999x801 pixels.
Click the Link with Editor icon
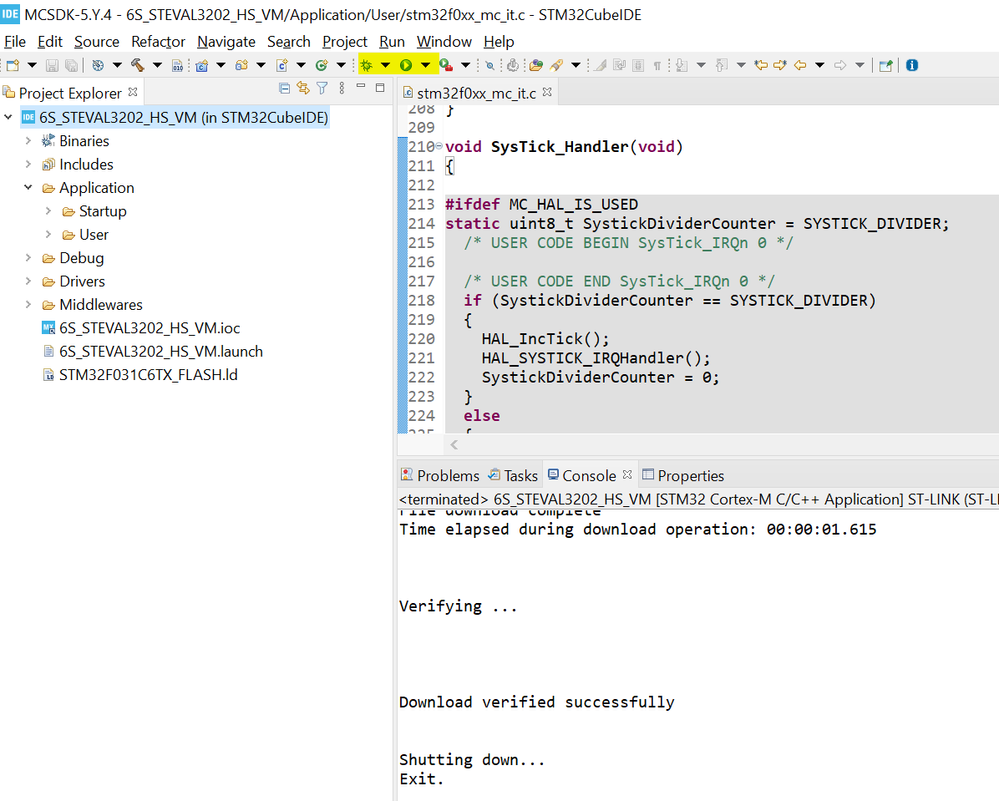(x=303, y=89)
